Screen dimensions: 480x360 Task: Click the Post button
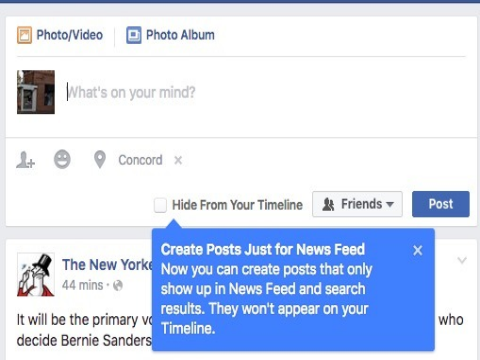pyautogui.click(x=441, y=204)
